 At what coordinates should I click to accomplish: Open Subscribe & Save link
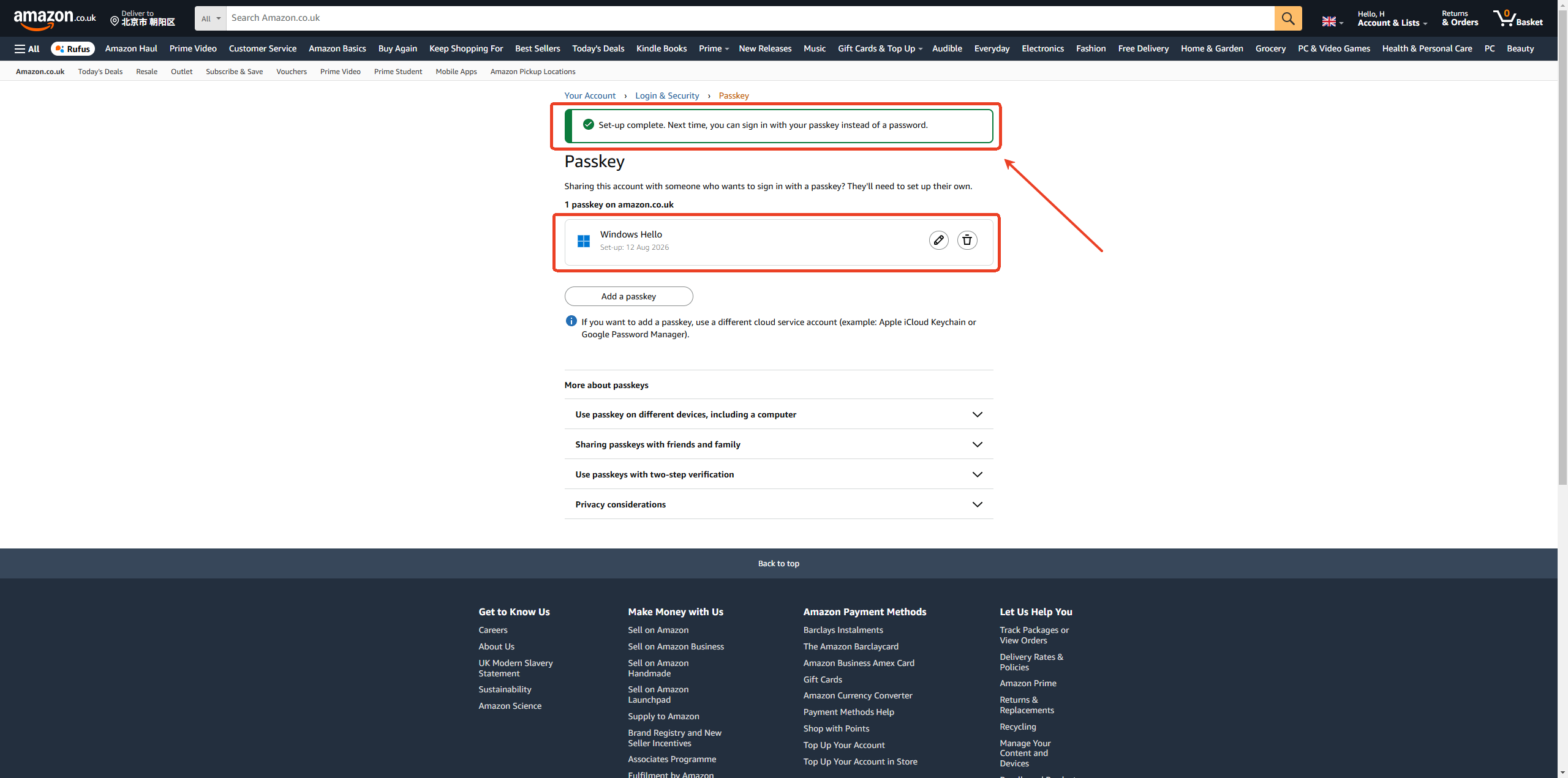pyautogui.click(x=234, y=72)
